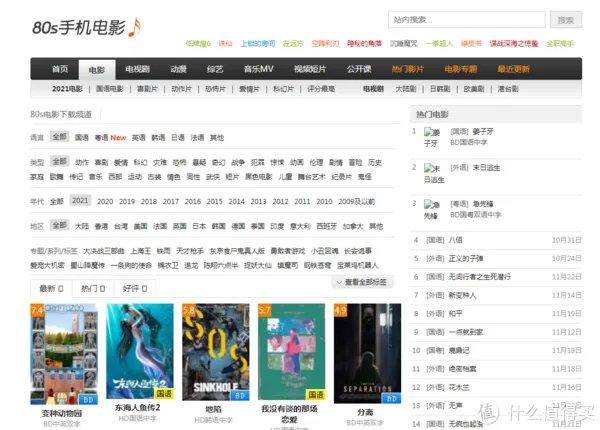Open the SINKHOLE 地陷 movie poster

coord(215,352)
